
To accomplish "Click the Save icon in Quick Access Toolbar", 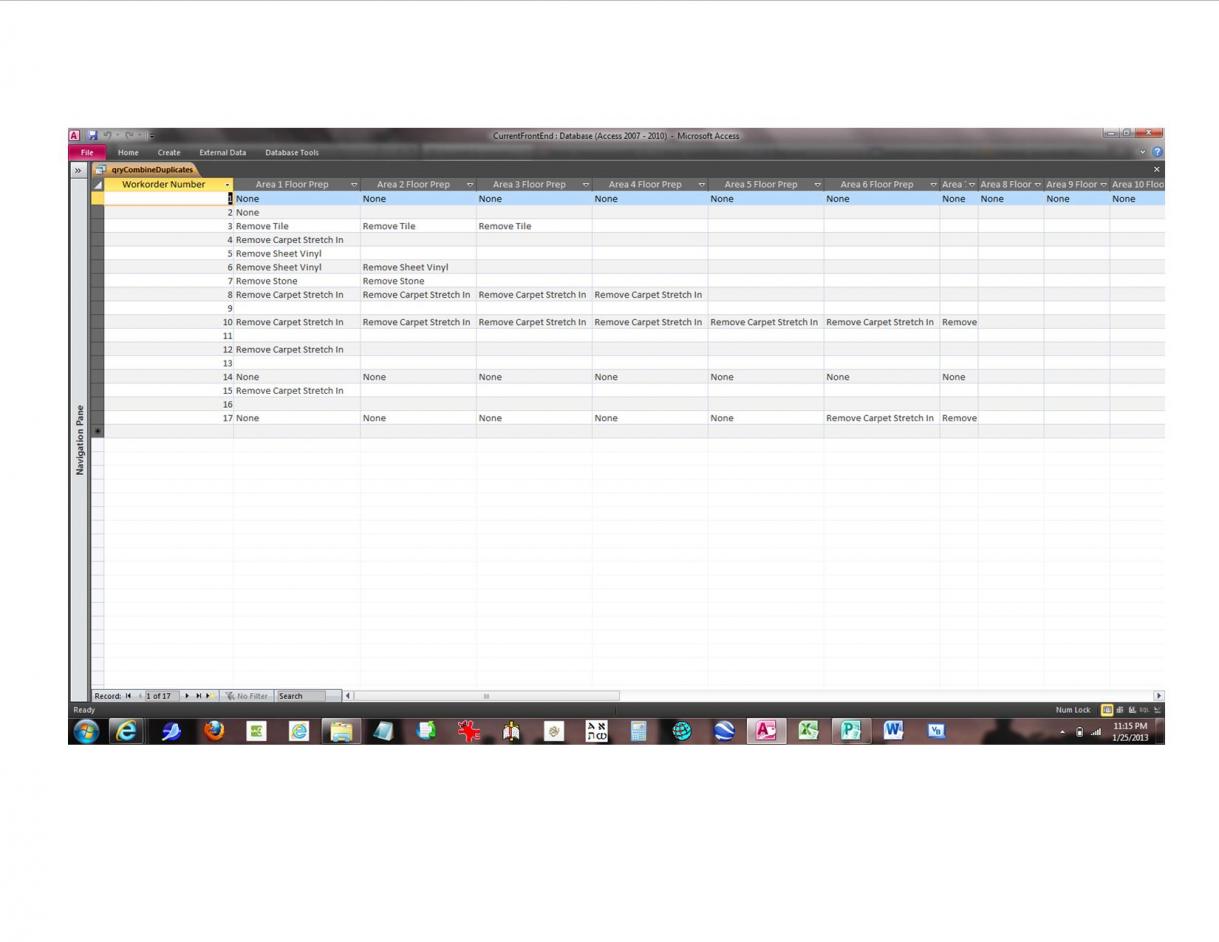I will tap(92, 135).
